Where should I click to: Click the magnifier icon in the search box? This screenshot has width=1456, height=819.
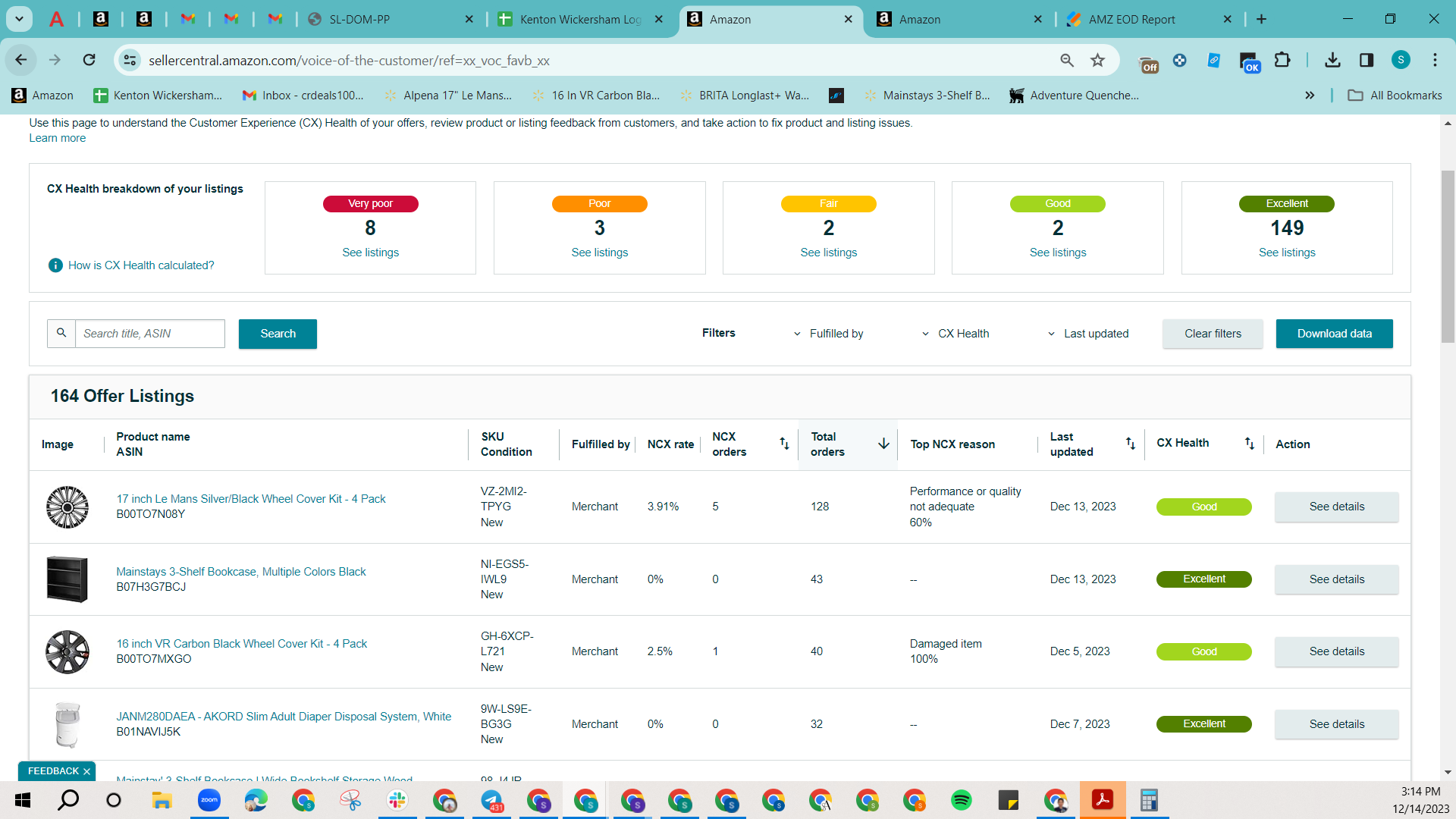point(61,333)
